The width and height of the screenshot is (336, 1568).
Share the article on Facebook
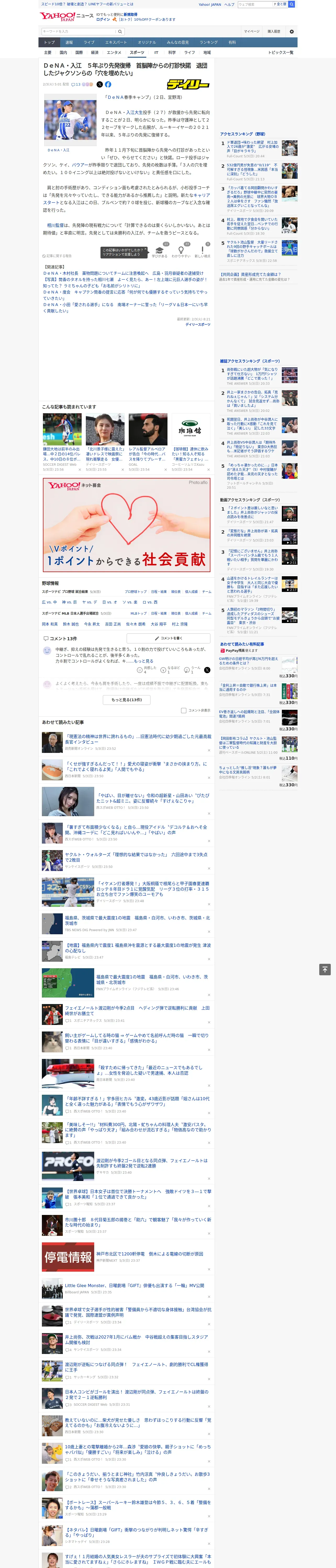point(108,85)
